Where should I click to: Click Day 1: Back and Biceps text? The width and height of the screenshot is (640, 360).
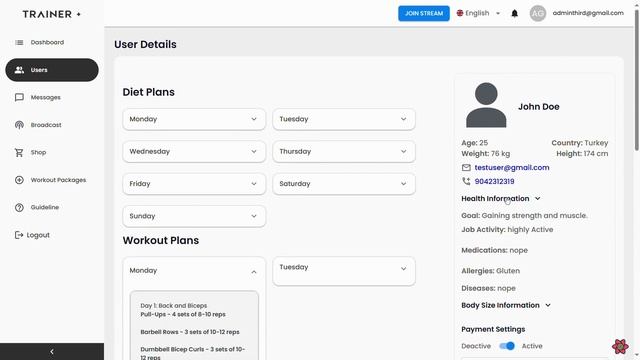pyautogui.click(x=173, y=306)
